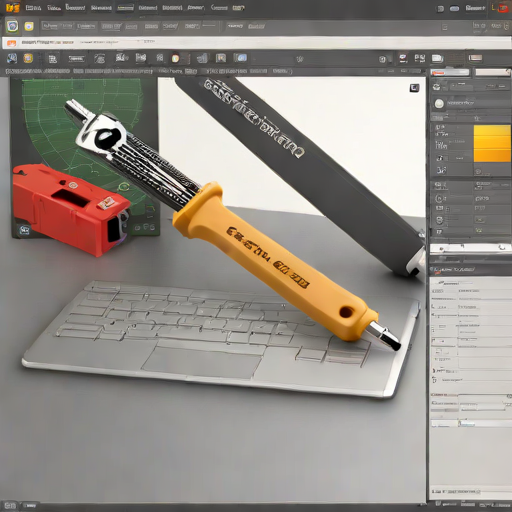Open the dropdown field beside the cloud icon

tap(462, 87)
